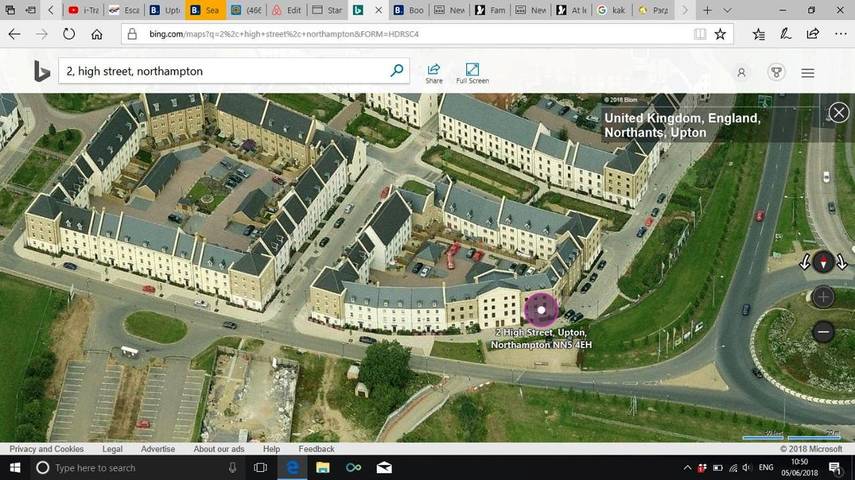Show hidden system tray icons
Viewport: 855px width, 480px height.
pyautogui.click(x=688, y=468)
